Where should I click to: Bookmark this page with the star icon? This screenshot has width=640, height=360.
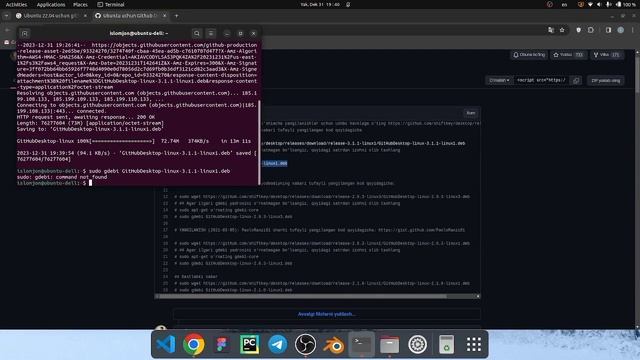(x=562, y=30)
